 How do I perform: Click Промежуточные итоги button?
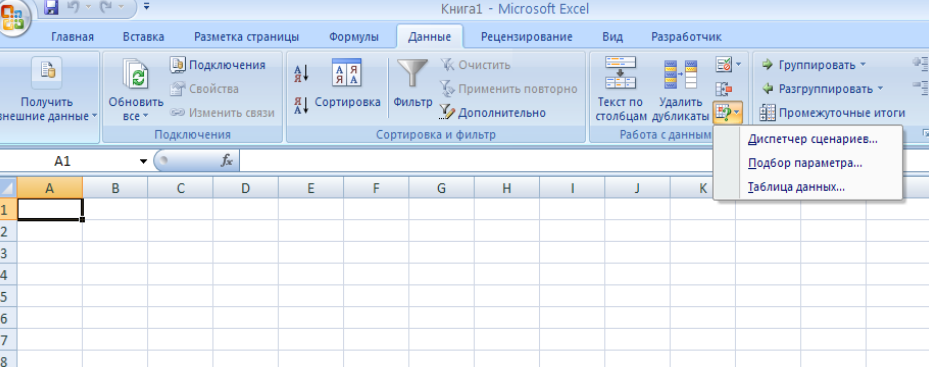[832, 113]
